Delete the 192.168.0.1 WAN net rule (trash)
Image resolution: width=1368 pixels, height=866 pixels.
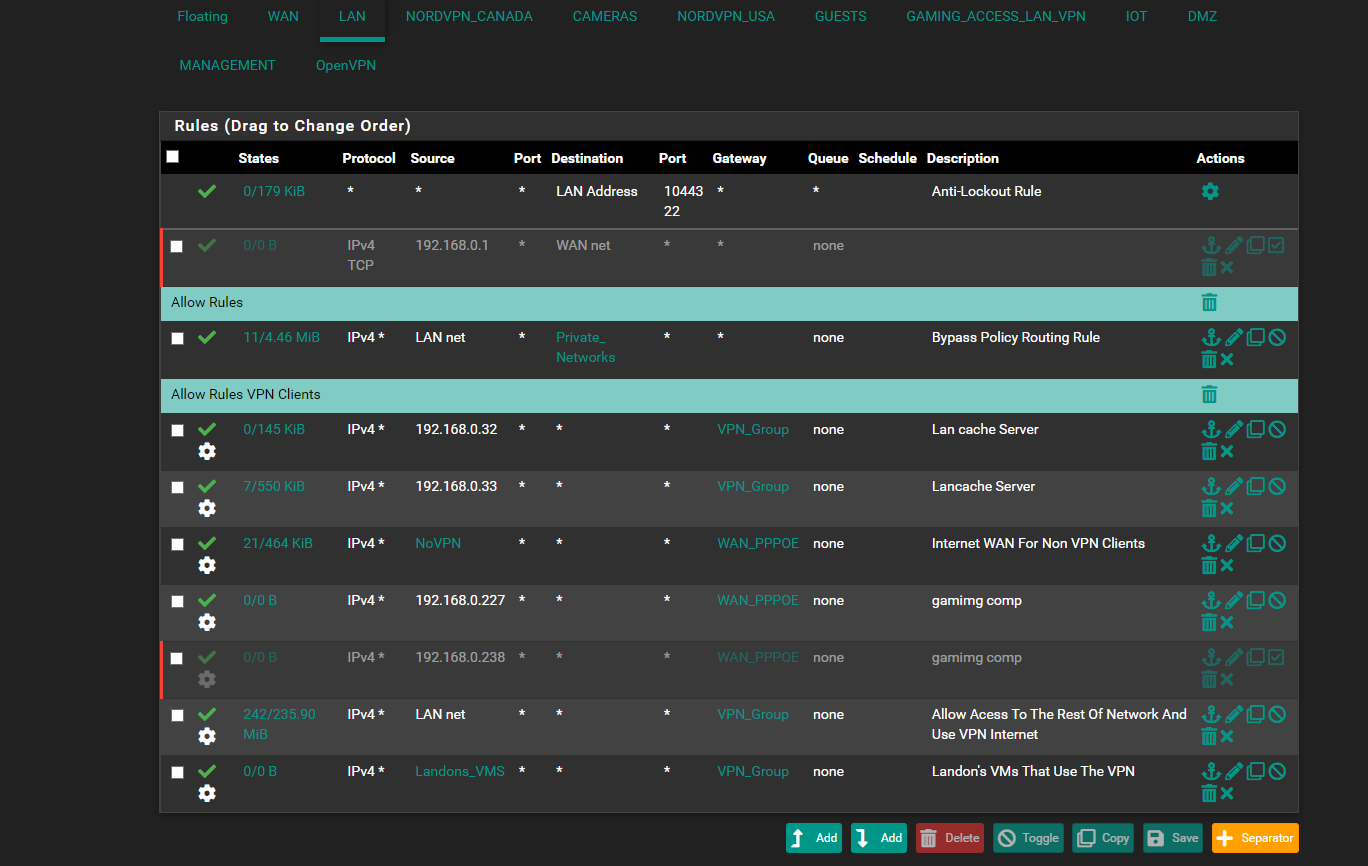pyautogui.click(x=1209, y=267)
